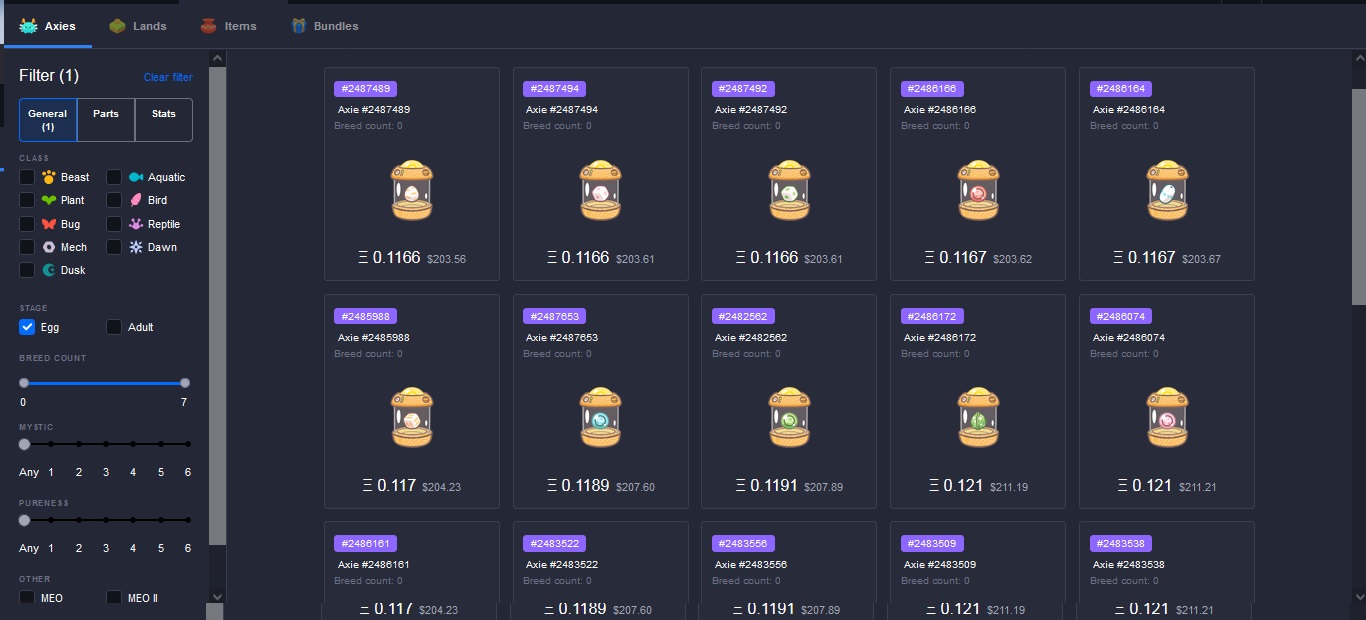The height and width of the screenshot is (620, 1366).
Task: Click the Dusk moon class icon
Action: tap(49, 270)
